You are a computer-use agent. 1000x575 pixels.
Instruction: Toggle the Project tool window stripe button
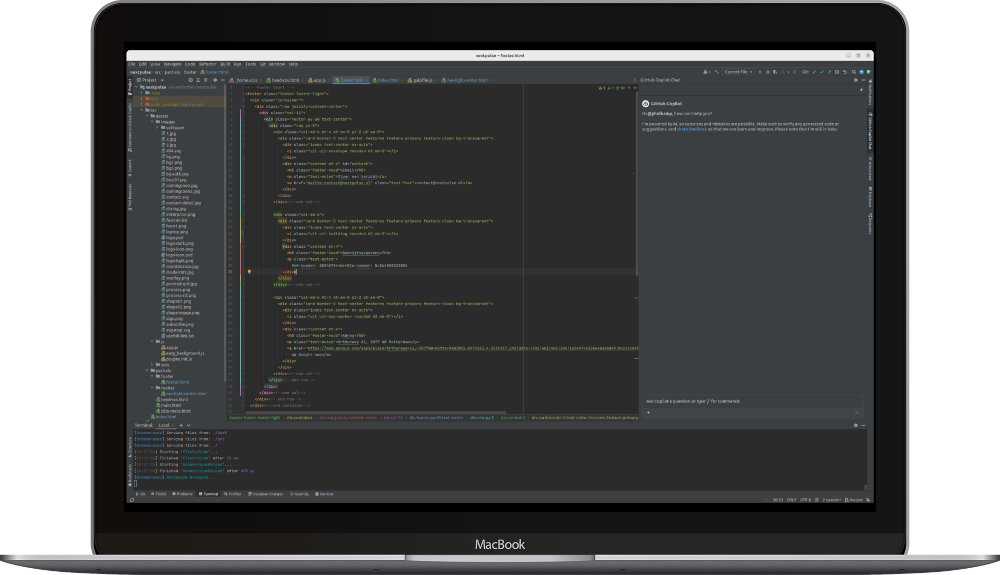[129, 88]
